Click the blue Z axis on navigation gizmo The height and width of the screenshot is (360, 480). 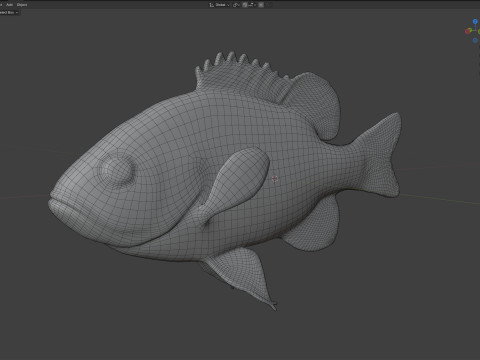point(475,21)
